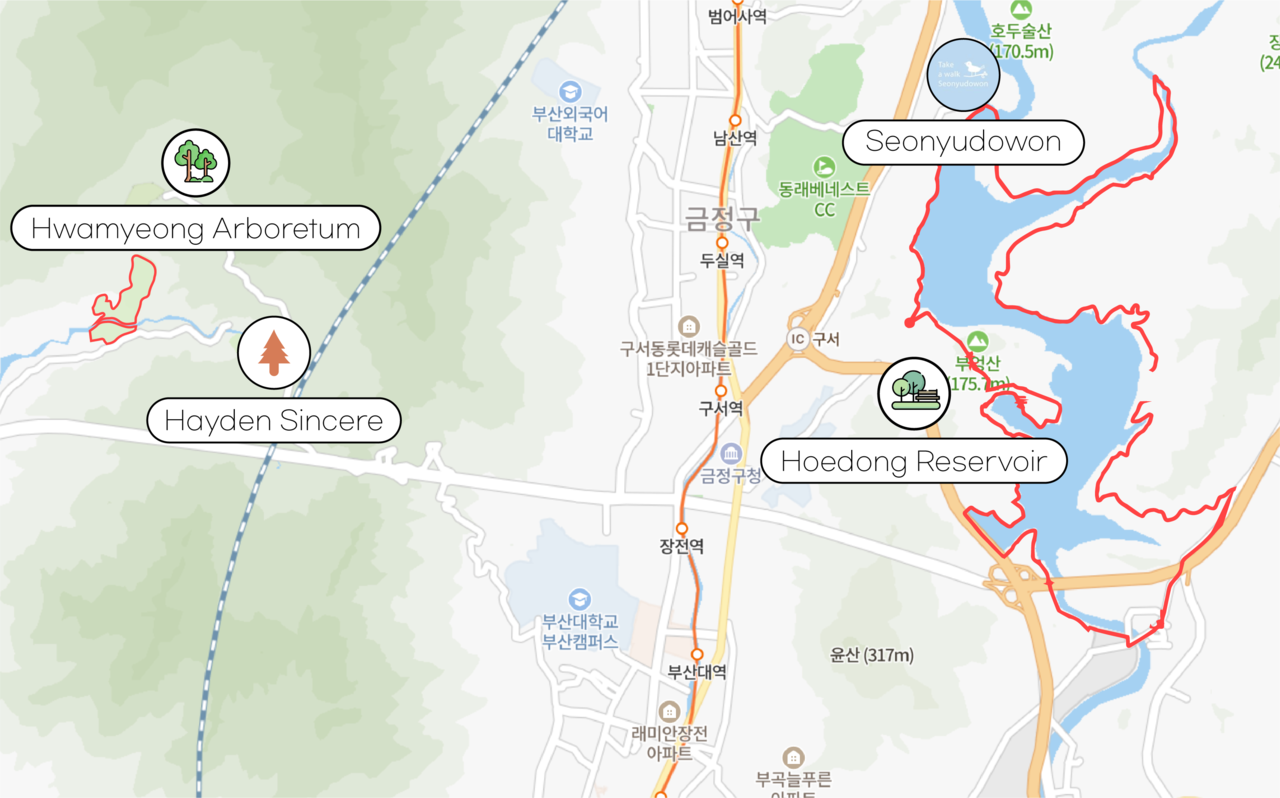Click the Hayden Sincere orange pine tree icon
The height and width of the screenshot is (798, 1280).
274,353
